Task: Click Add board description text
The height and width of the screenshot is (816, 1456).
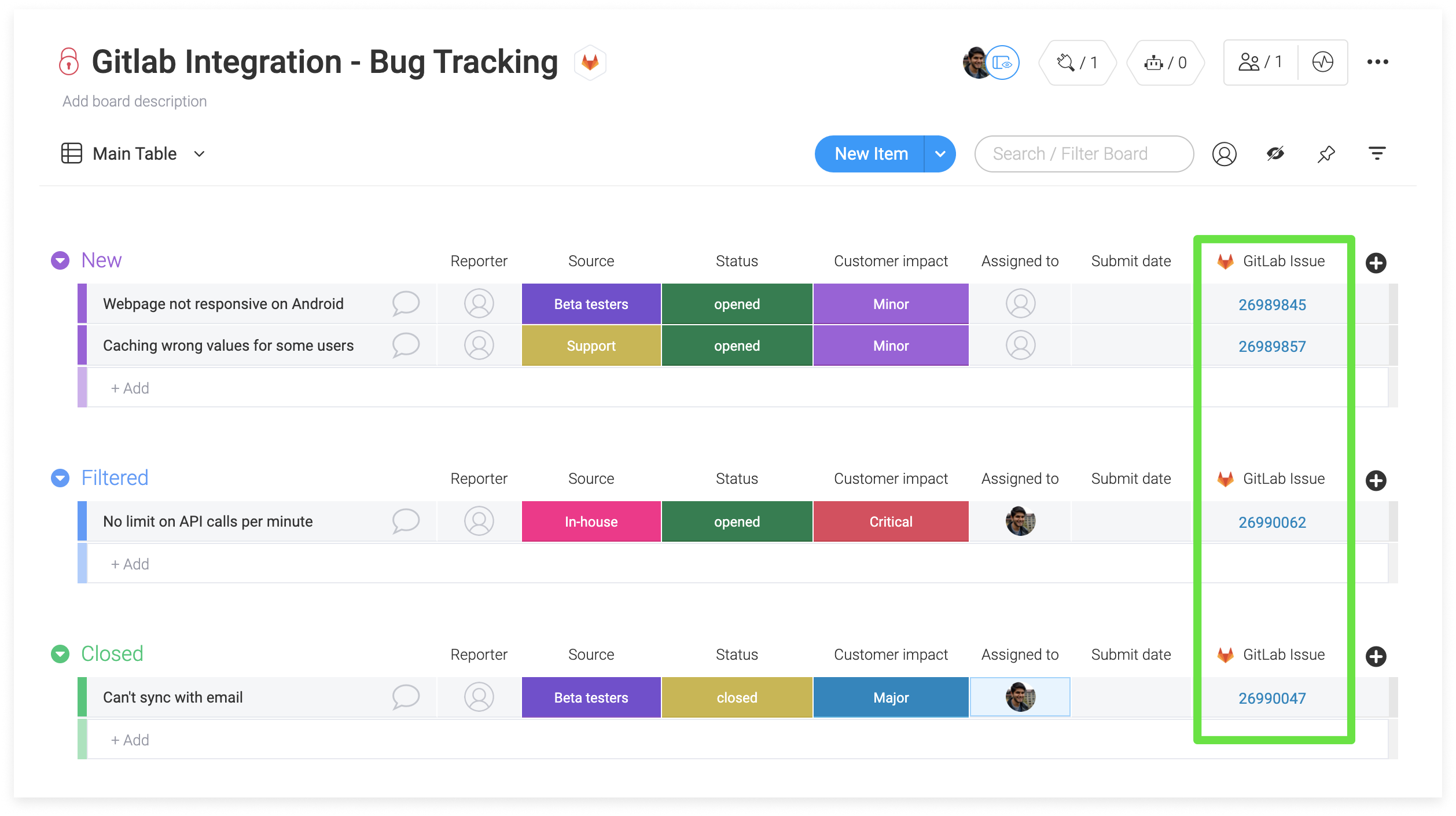Action: (134, 101)
